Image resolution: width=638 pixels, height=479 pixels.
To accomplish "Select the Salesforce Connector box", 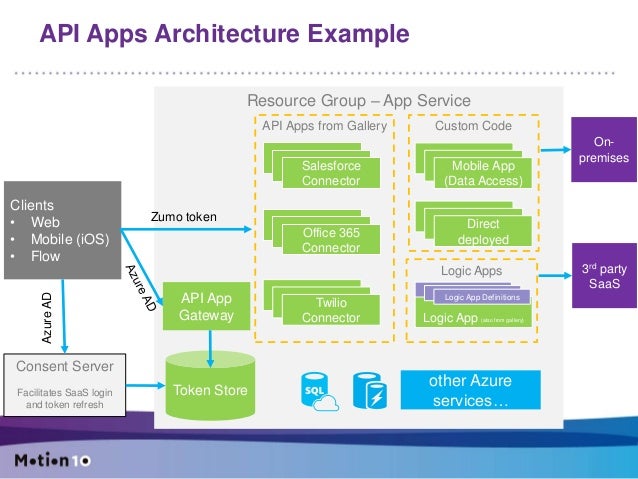I will [331, 173].
